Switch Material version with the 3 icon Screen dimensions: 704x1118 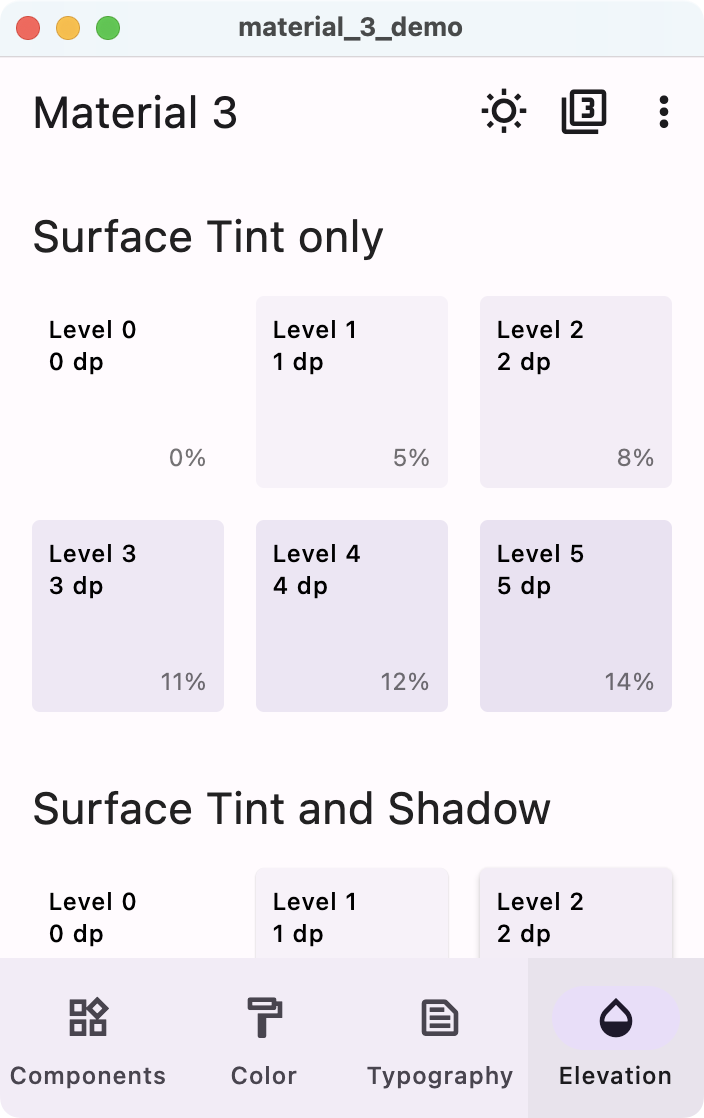click(x=584, y=112)
